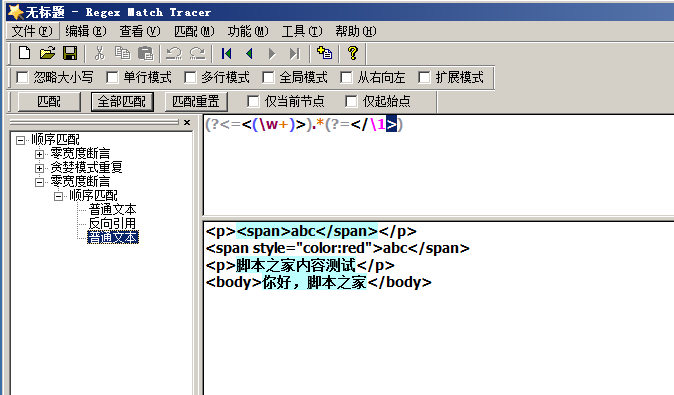This screenshot has width=674, height=395.
Task: Enable 扩展模式 checkbox
Action: click(x=424, y=77)
